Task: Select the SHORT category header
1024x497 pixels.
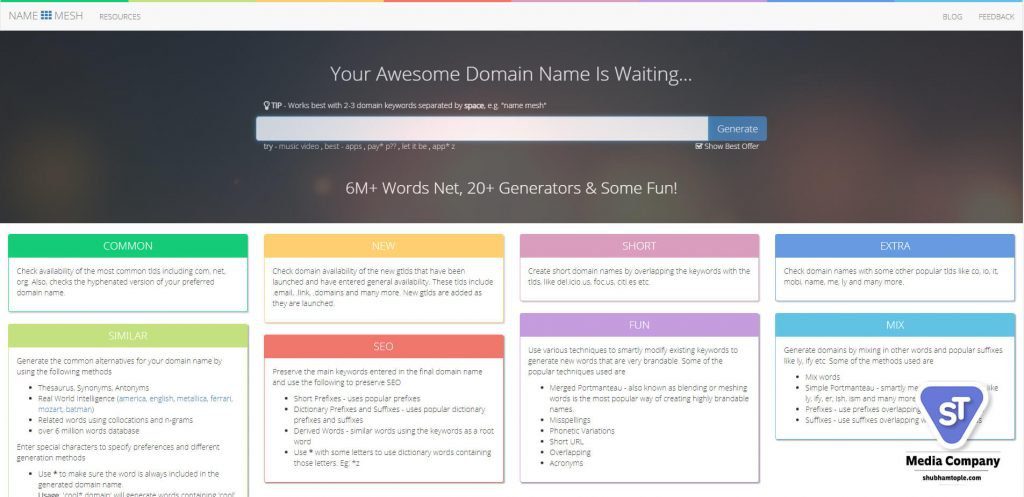Action: point(639,246)
